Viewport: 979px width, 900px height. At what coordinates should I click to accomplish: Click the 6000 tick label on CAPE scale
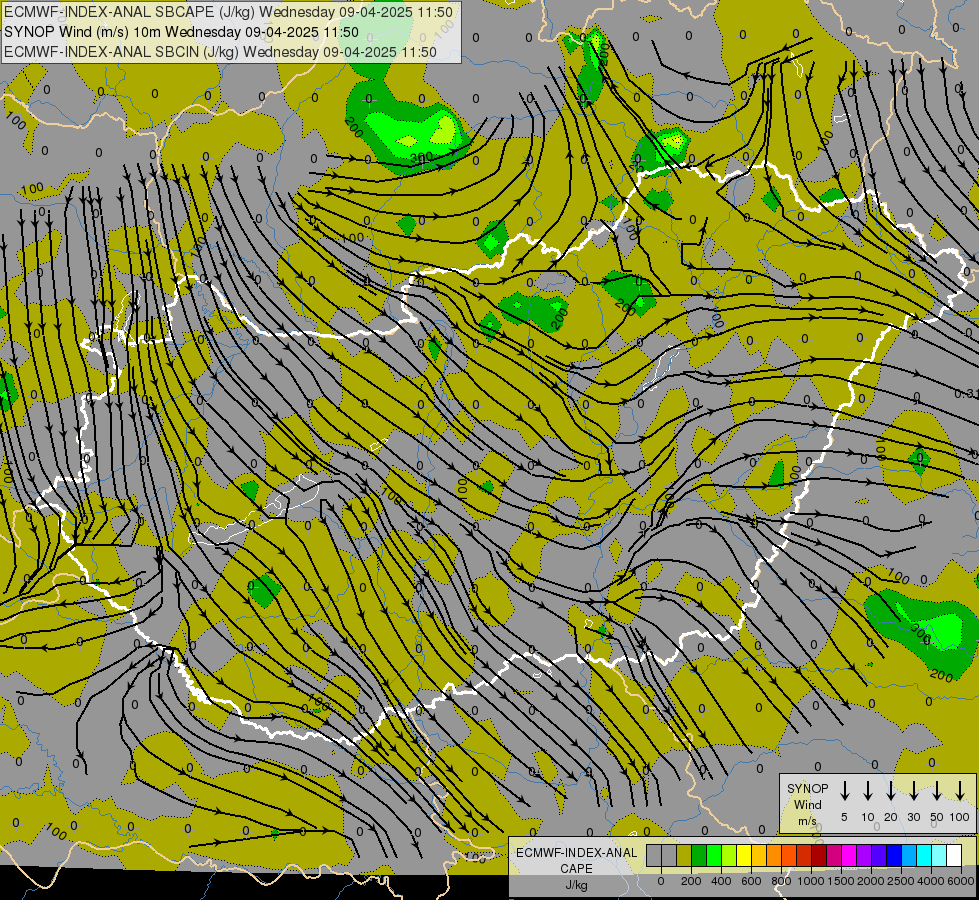pos(960,881)
